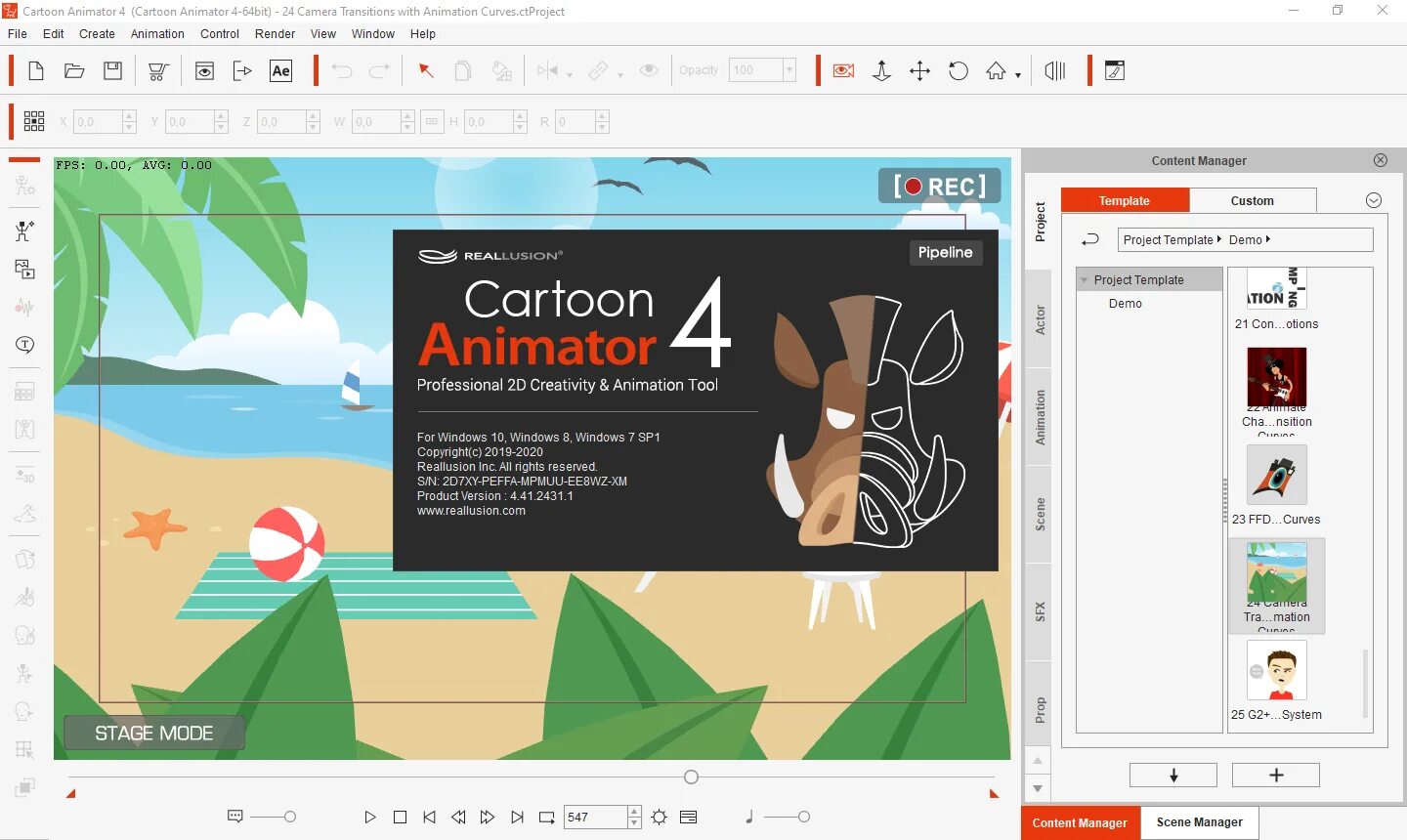Open Opacity value dropdown
The width and height of the screenshot is (1407, 840).
click(x=789, y=70)
